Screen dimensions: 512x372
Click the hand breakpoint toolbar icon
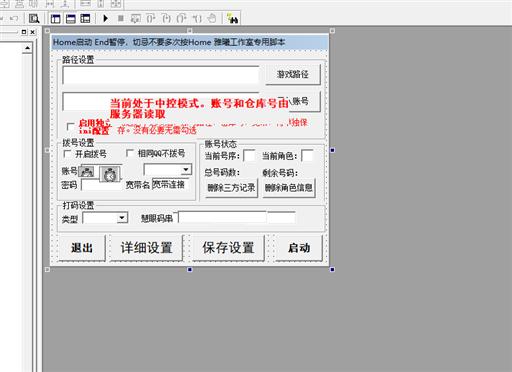click(211, 18)
